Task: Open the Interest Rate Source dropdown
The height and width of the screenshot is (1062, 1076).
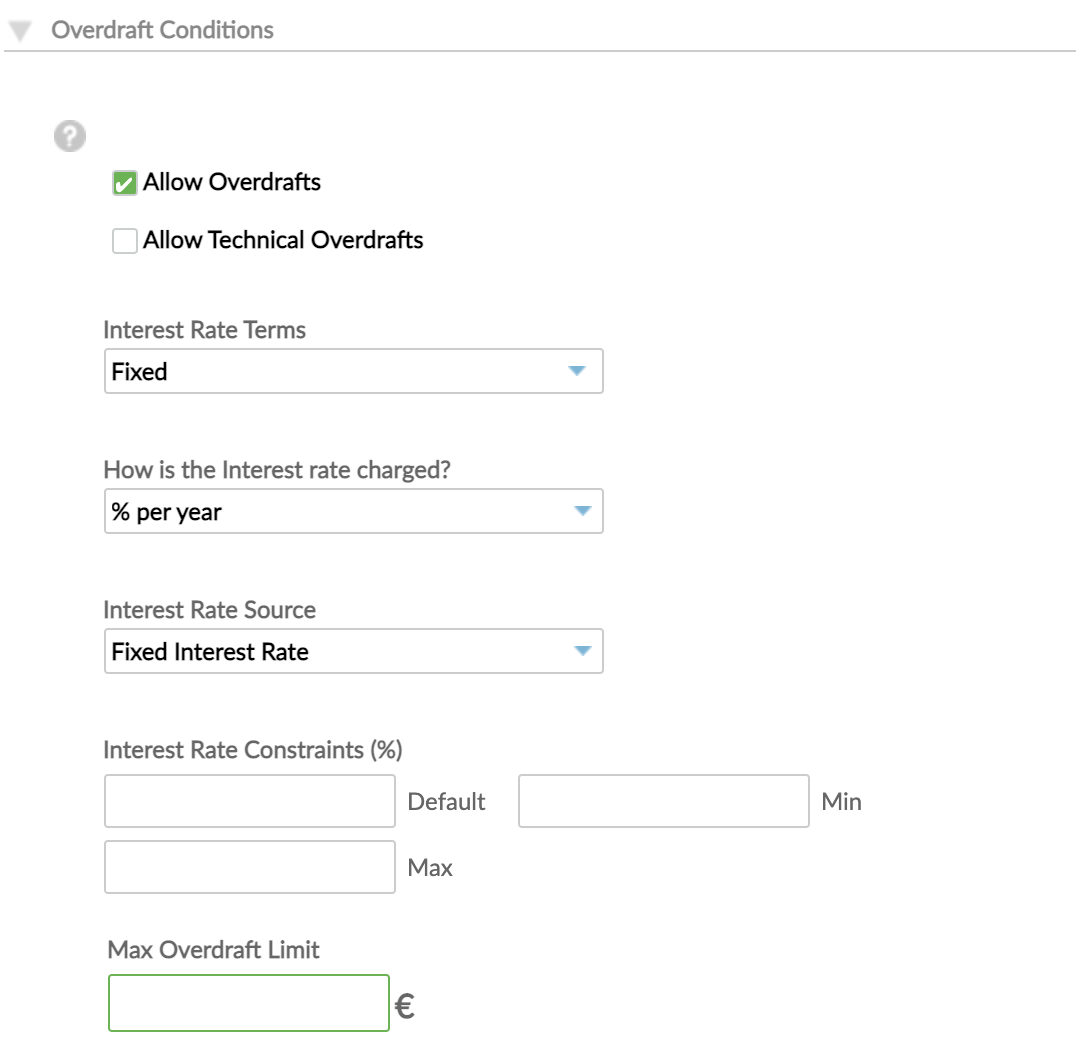Action: pos(579,651)
